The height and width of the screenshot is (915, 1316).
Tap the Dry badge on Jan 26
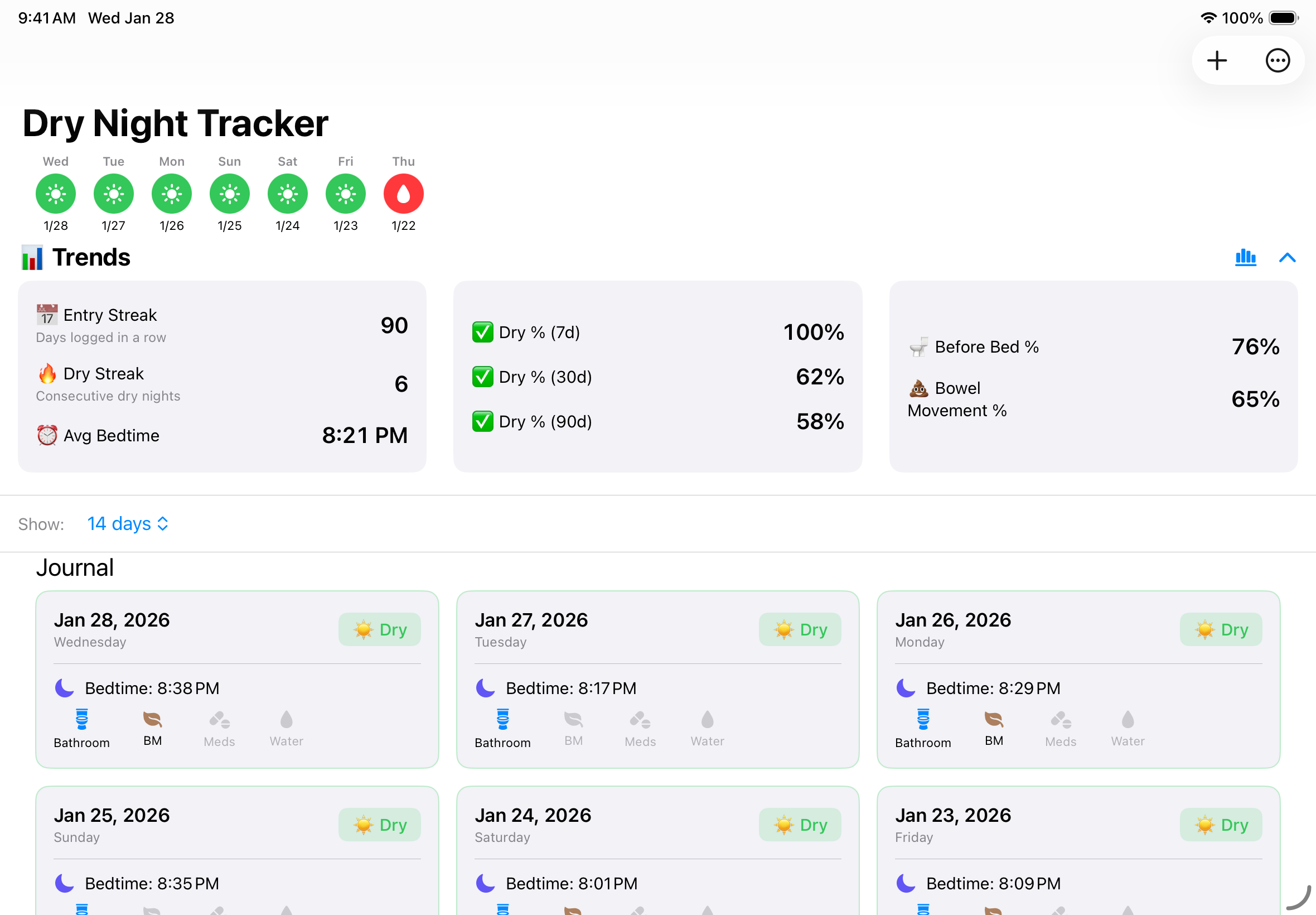coord(1221,629)
